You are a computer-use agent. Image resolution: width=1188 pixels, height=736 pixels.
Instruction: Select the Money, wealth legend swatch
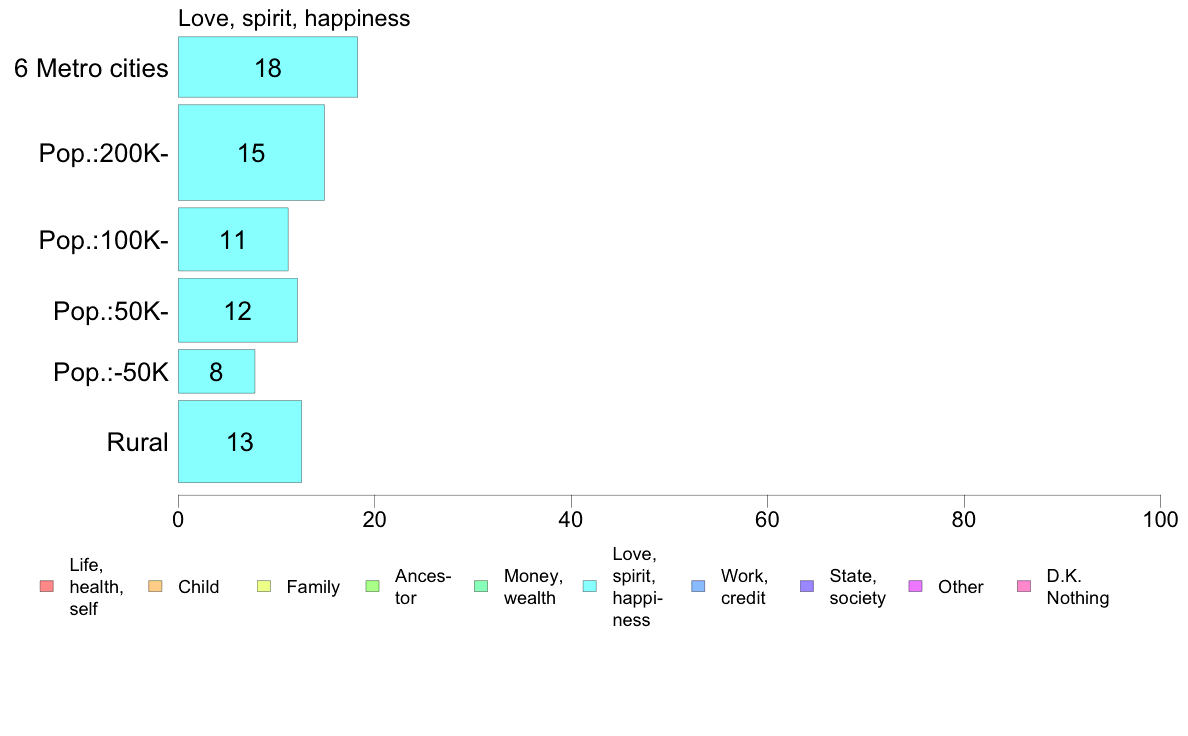click(481, 587)
